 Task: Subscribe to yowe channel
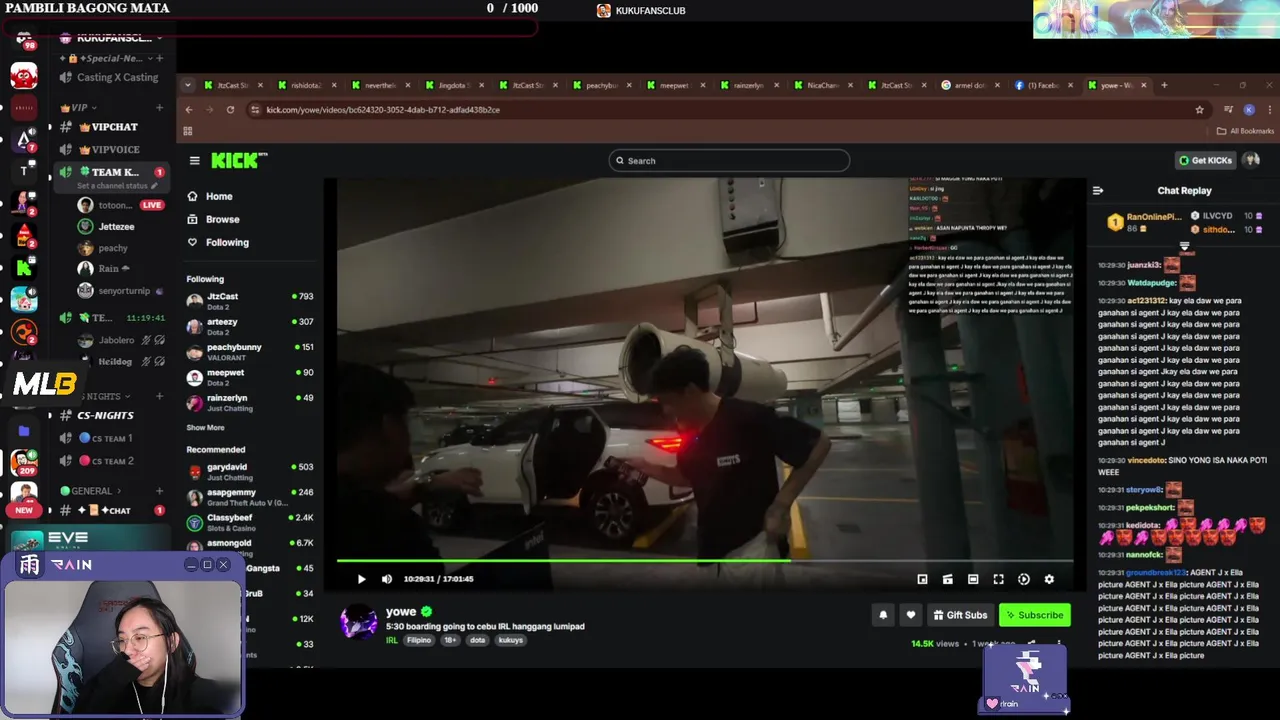(1035, 615)
